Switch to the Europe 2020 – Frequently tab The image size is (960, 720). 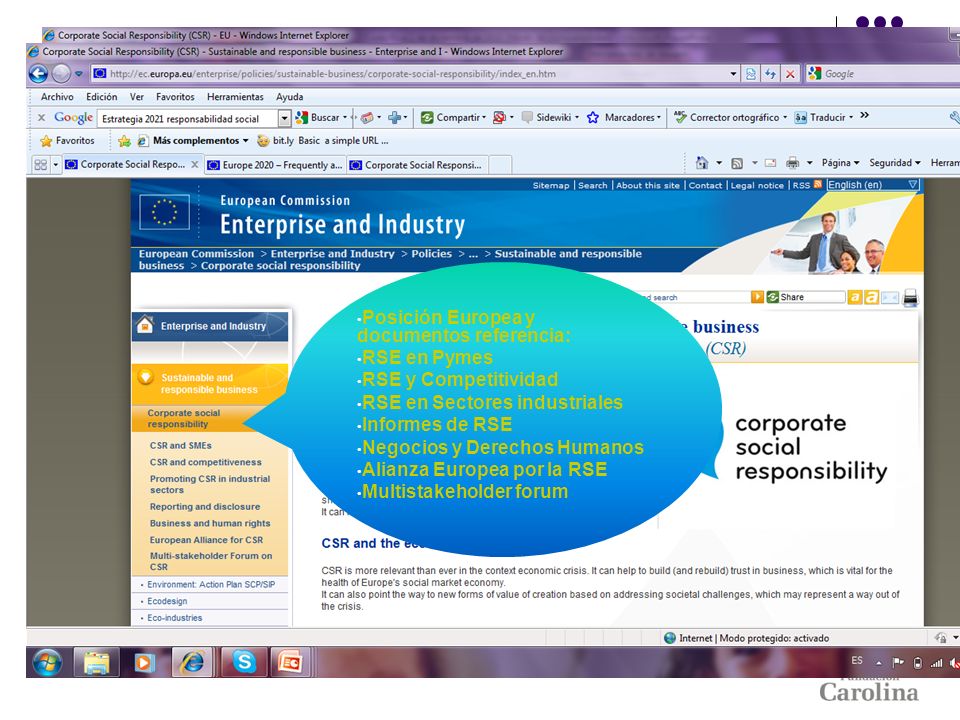coord(276,165)
